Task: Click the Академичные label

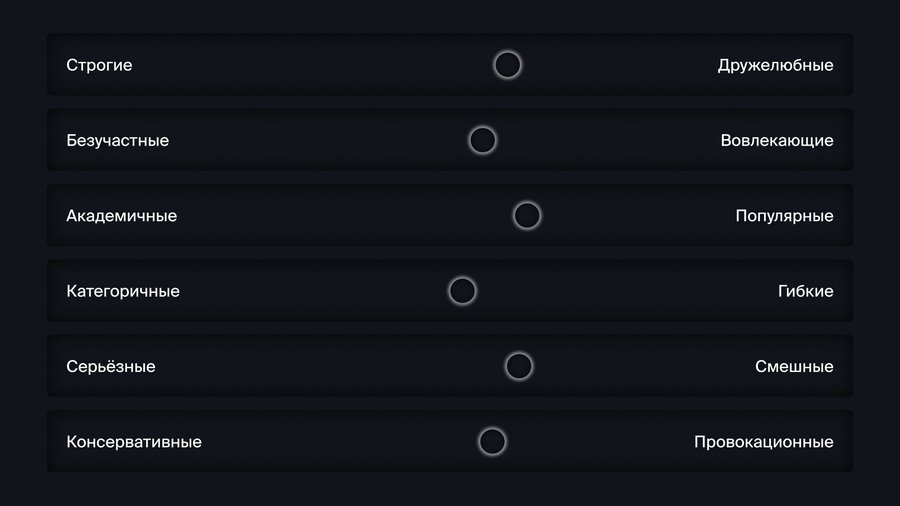Action: pos(121,215)
